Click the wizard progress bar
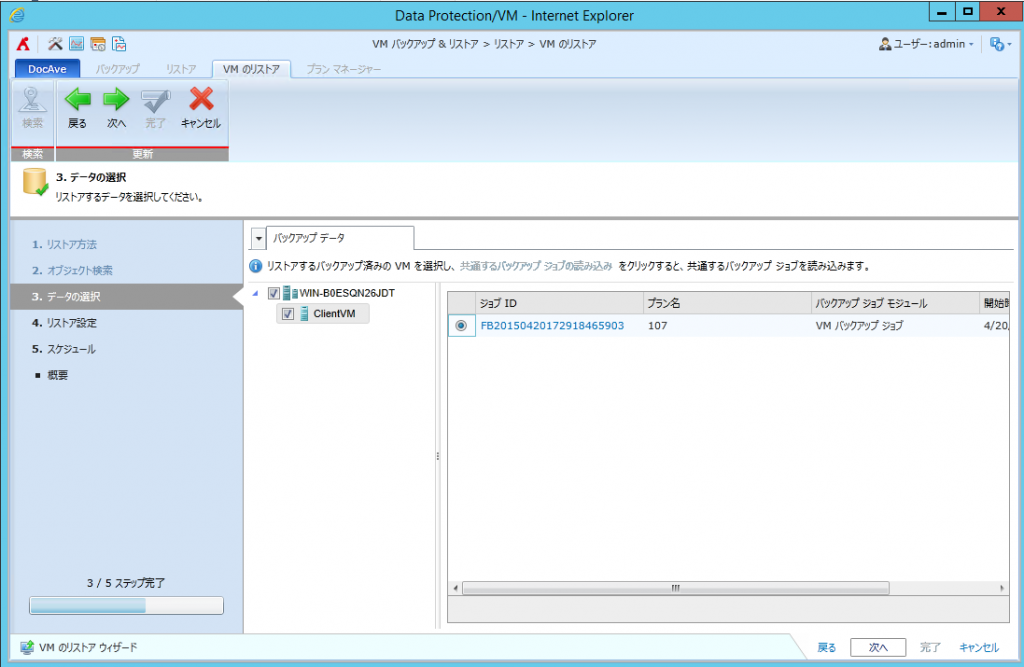Screen dimensions: 1024x667 tap(126, 606)
